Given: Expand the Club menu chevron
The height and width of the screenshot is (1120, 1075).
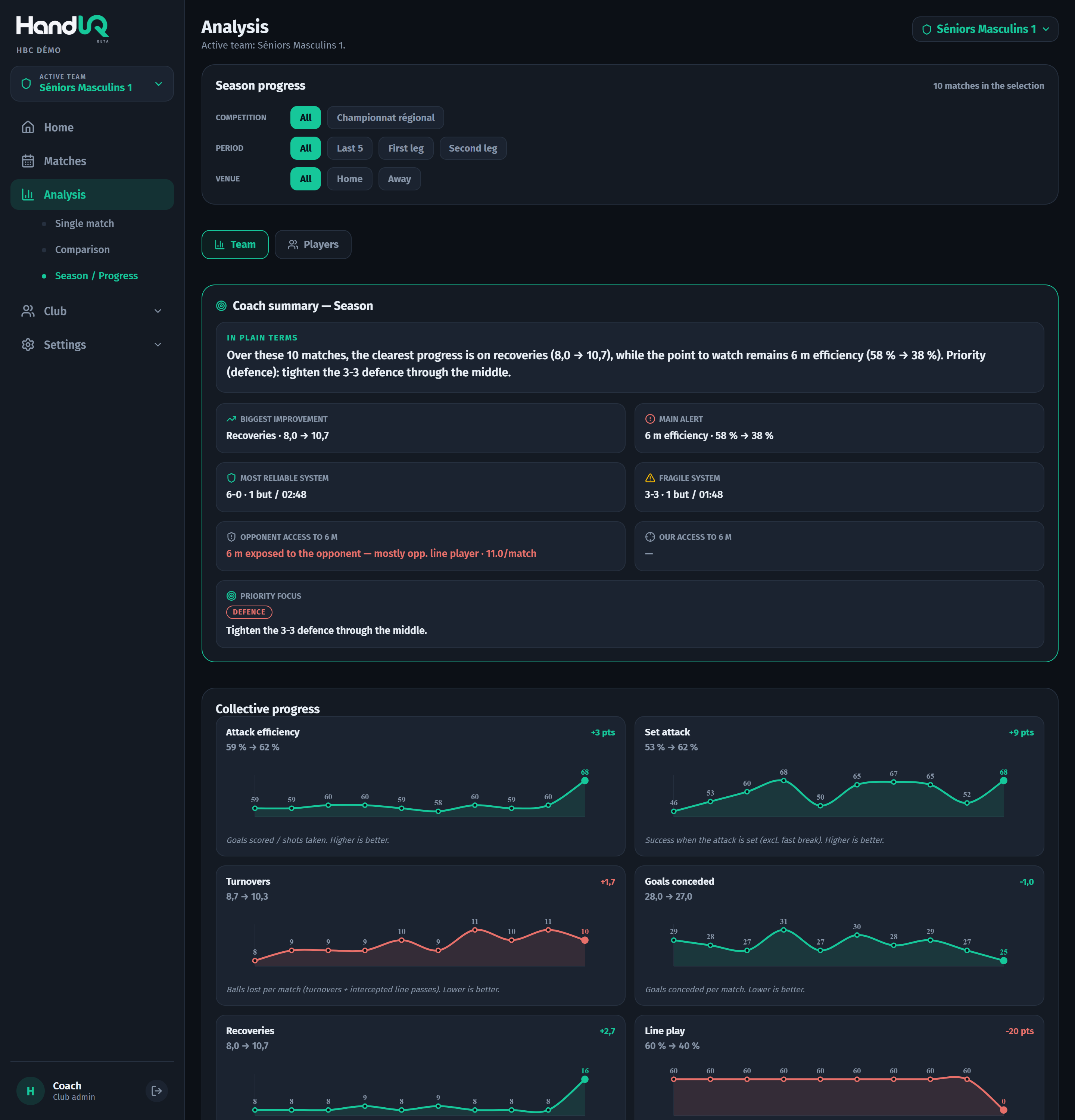Looking at the screenshot, I should click(158, 311).
